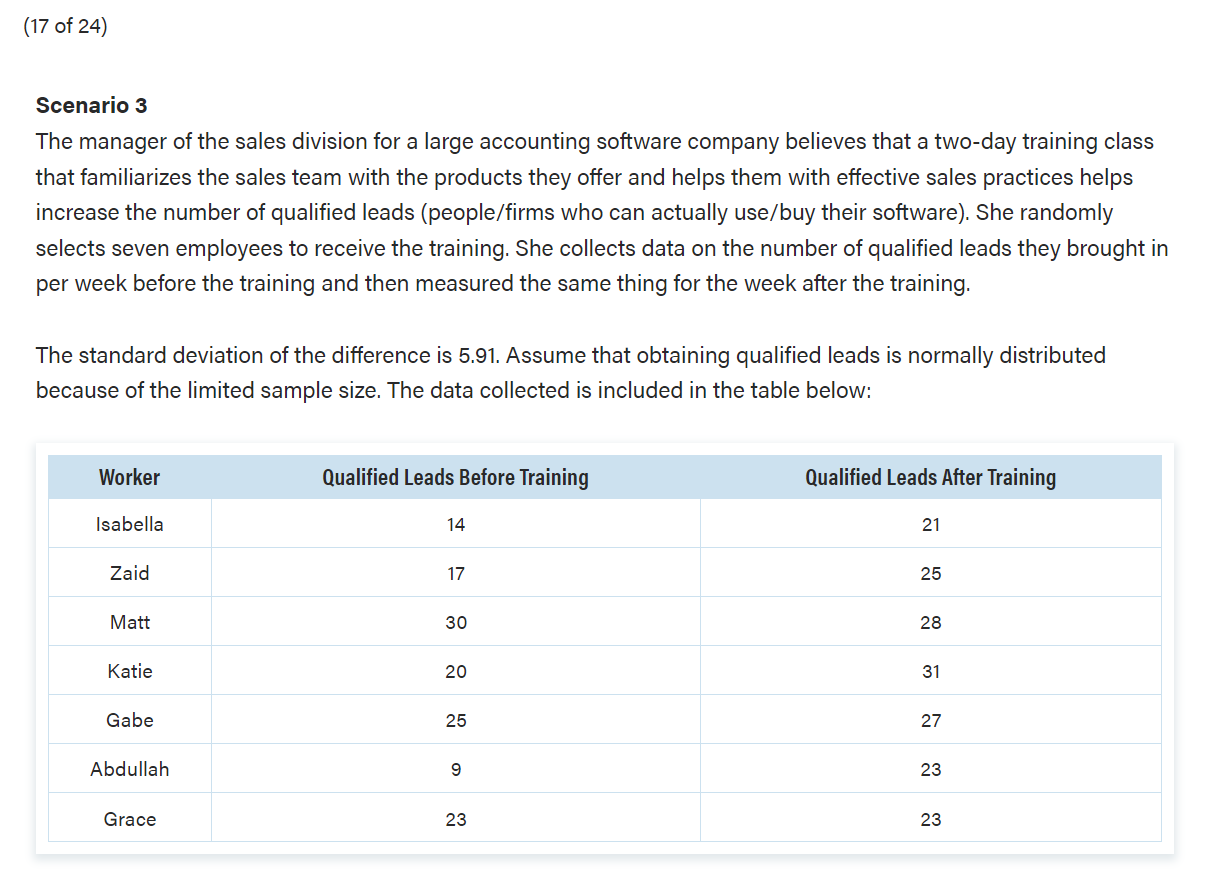The height and width of the screenshot is (878, 1218).
Task: Click Isabella's before-training value 14
Action: pos(456,524)
